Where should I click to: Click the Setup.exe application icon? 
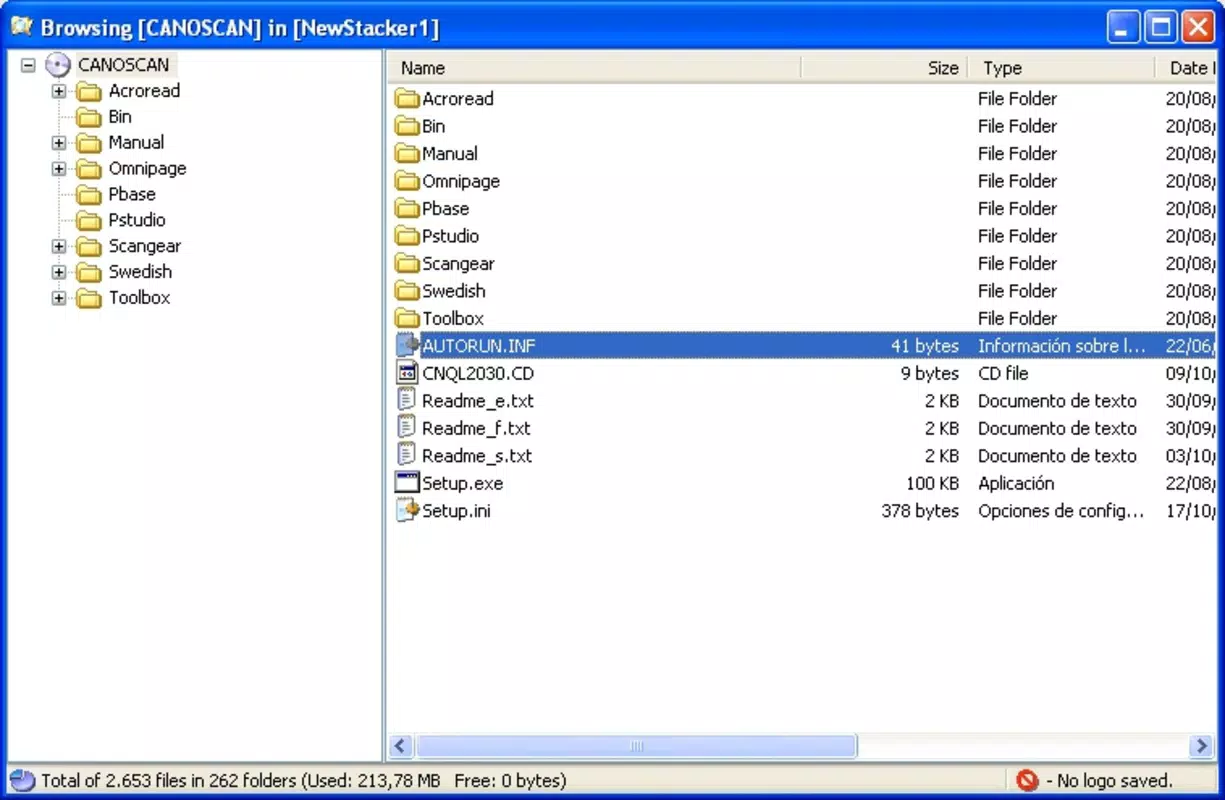pos(407,483)
